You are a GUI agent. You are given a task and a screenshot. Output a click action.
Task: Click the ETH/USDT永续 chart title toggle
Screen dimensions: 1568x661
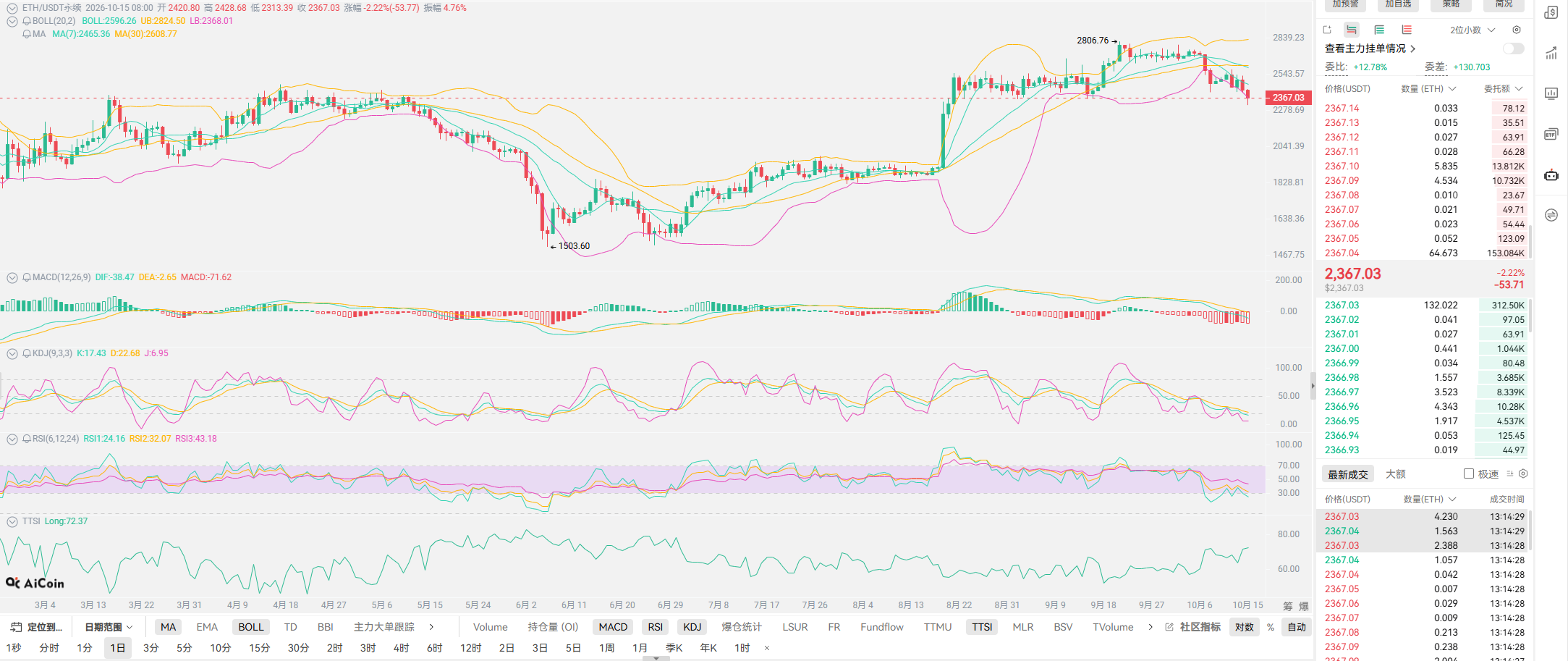(x=12, y=8)
